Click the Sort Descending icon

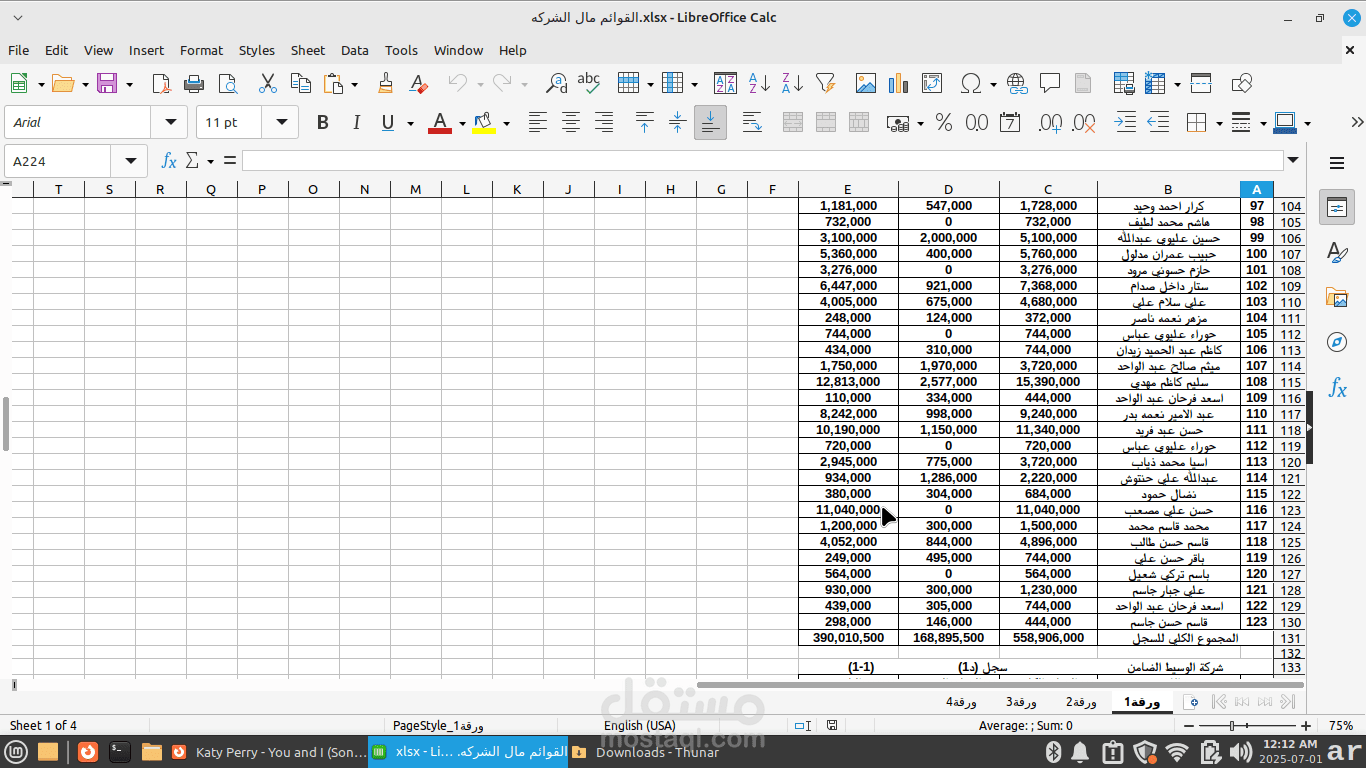[792, 83]
